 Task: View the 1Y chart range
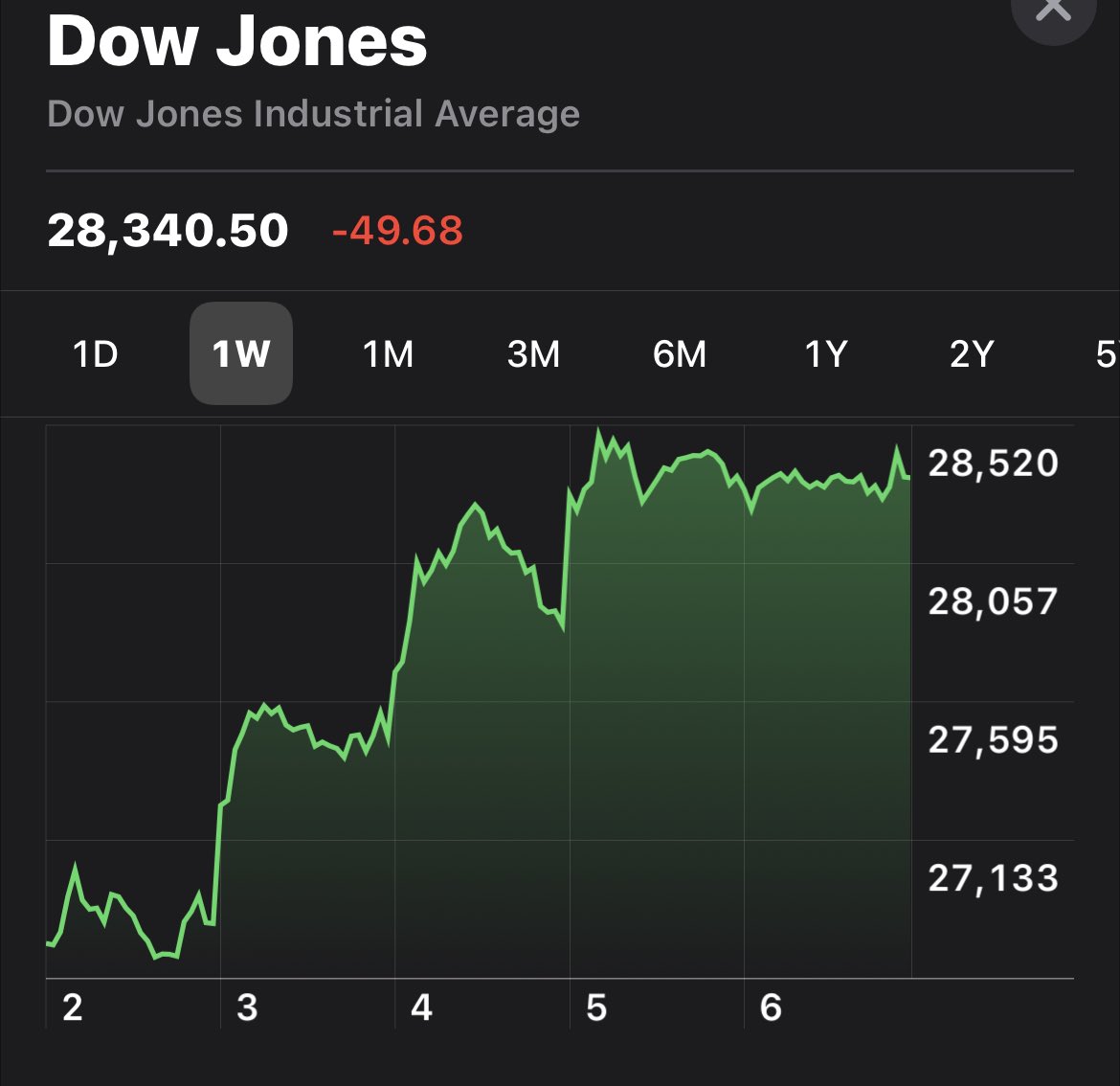point(825,354)
